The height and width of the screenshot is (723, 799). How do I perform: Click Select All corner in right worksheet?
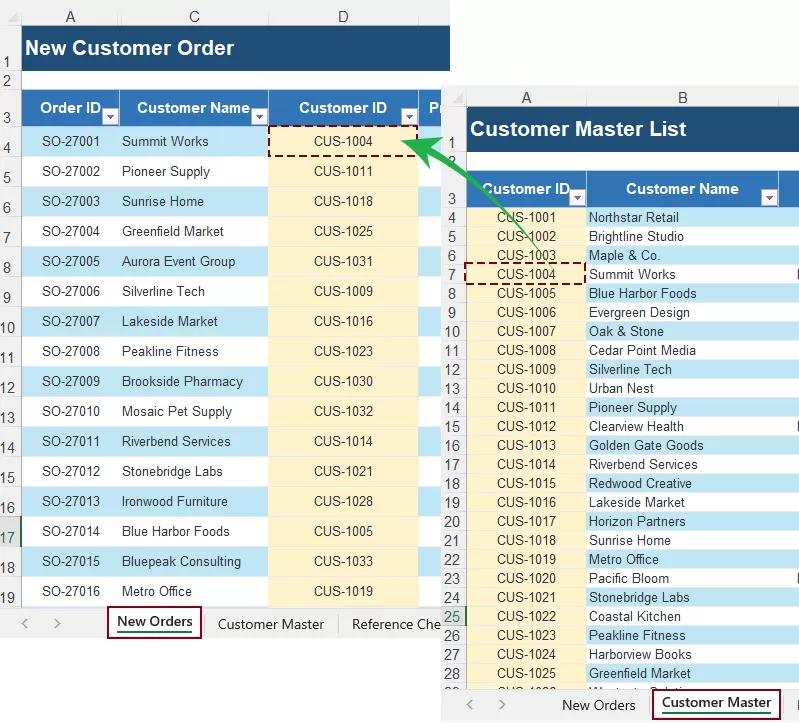pos(458,98)
